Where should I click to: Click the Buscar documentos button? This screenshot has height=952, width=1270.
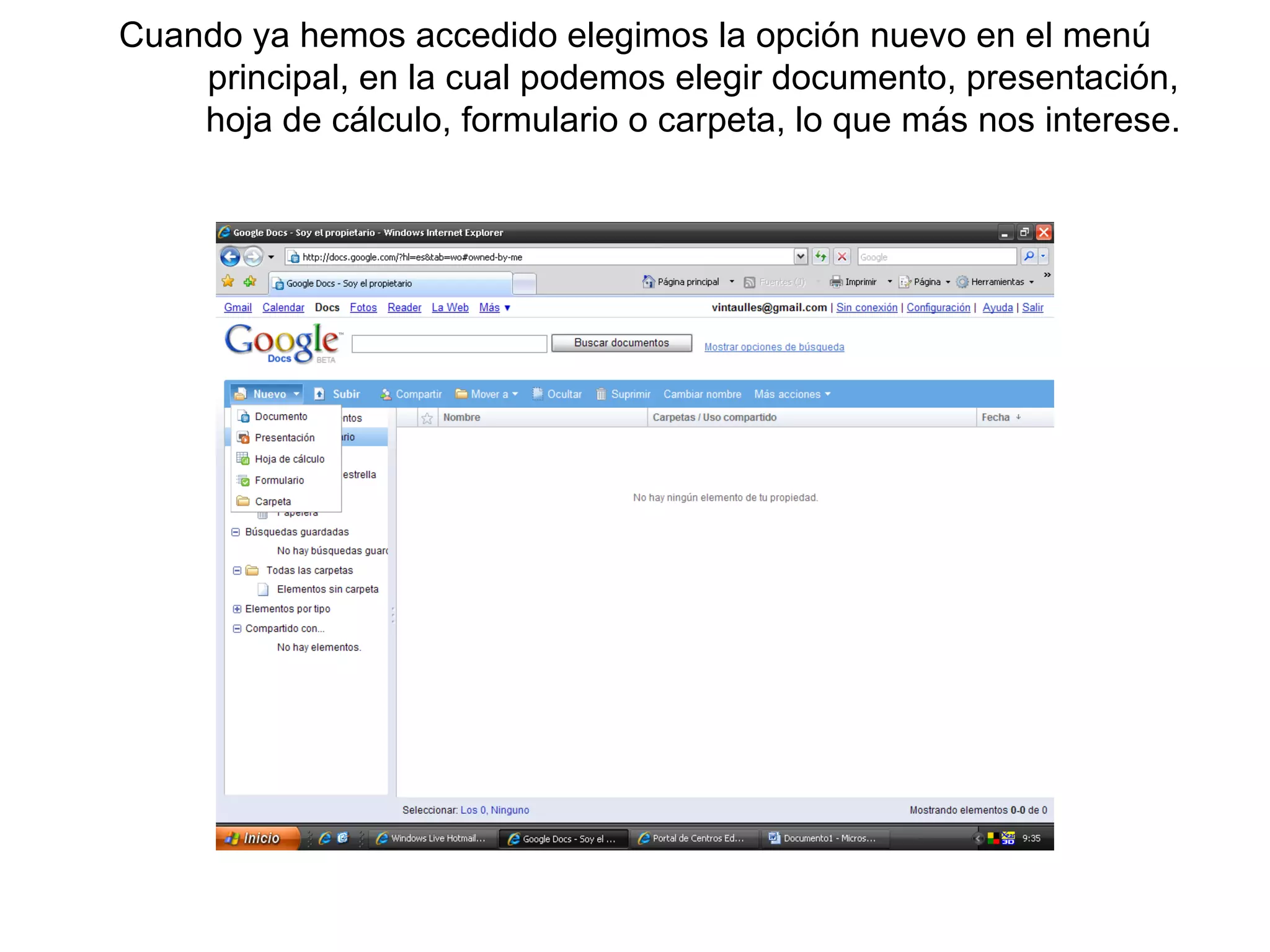621,343
